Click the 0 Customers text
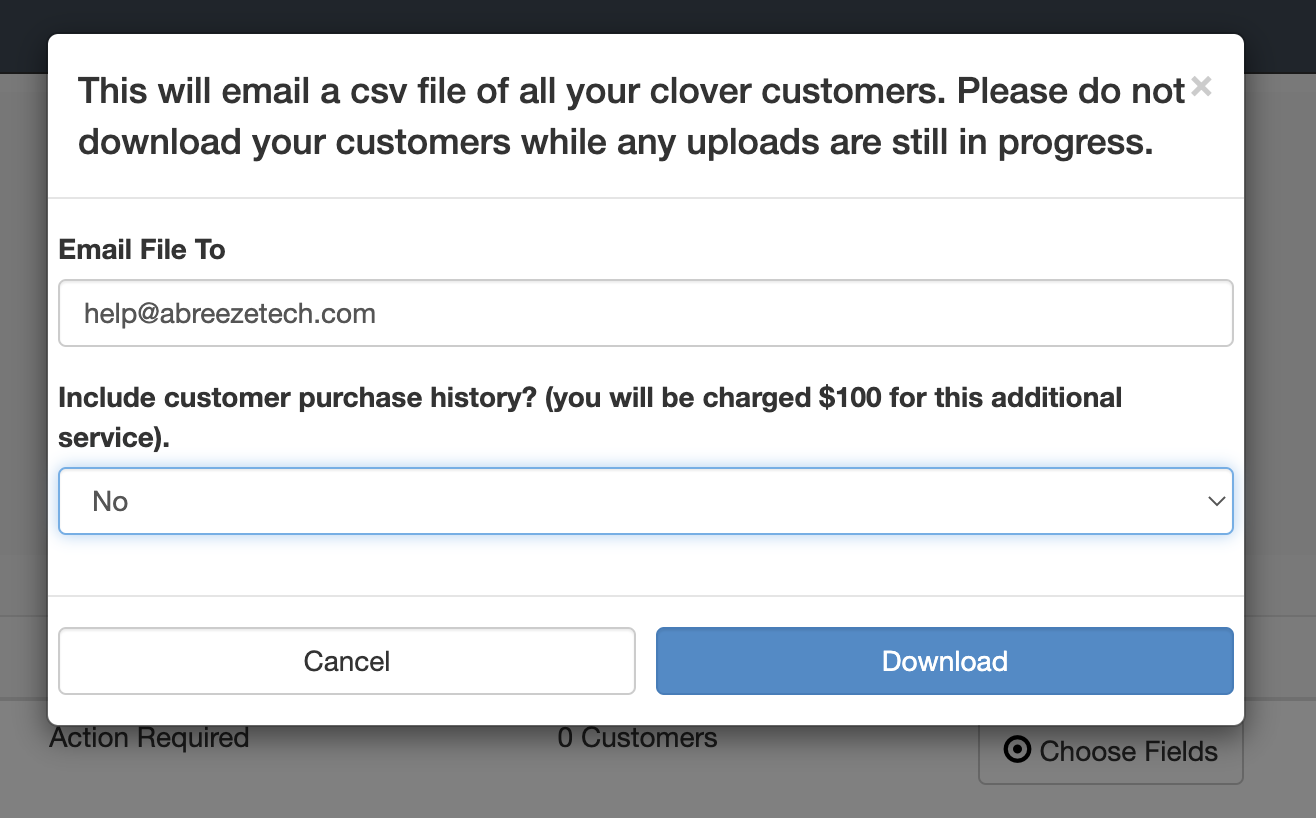The height and width of the screenshot is (818, 1316). [x=637, y=739]
